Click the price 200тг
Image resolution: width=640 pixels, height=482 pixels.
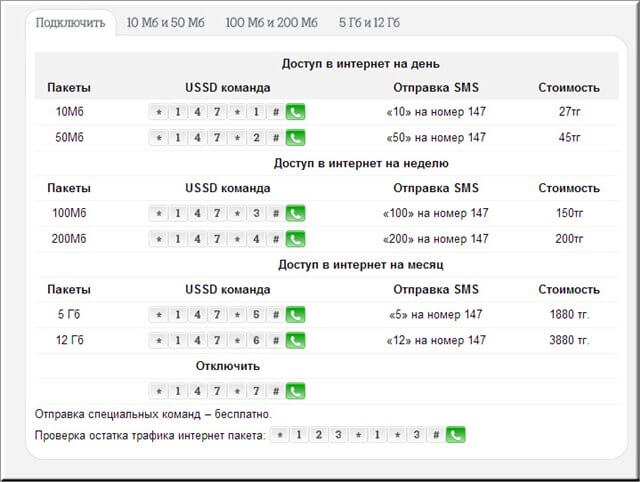click(x=569, y=238)
